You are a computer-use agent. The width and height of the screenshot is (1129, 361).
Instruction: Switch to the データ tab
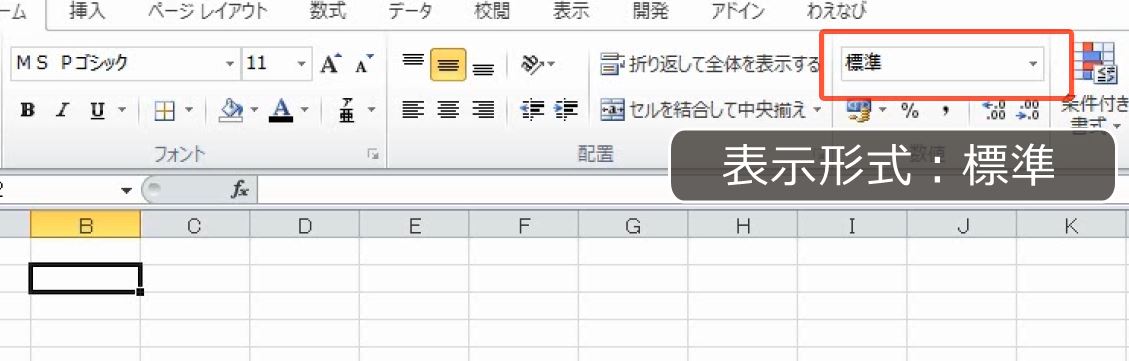(410, 12)
